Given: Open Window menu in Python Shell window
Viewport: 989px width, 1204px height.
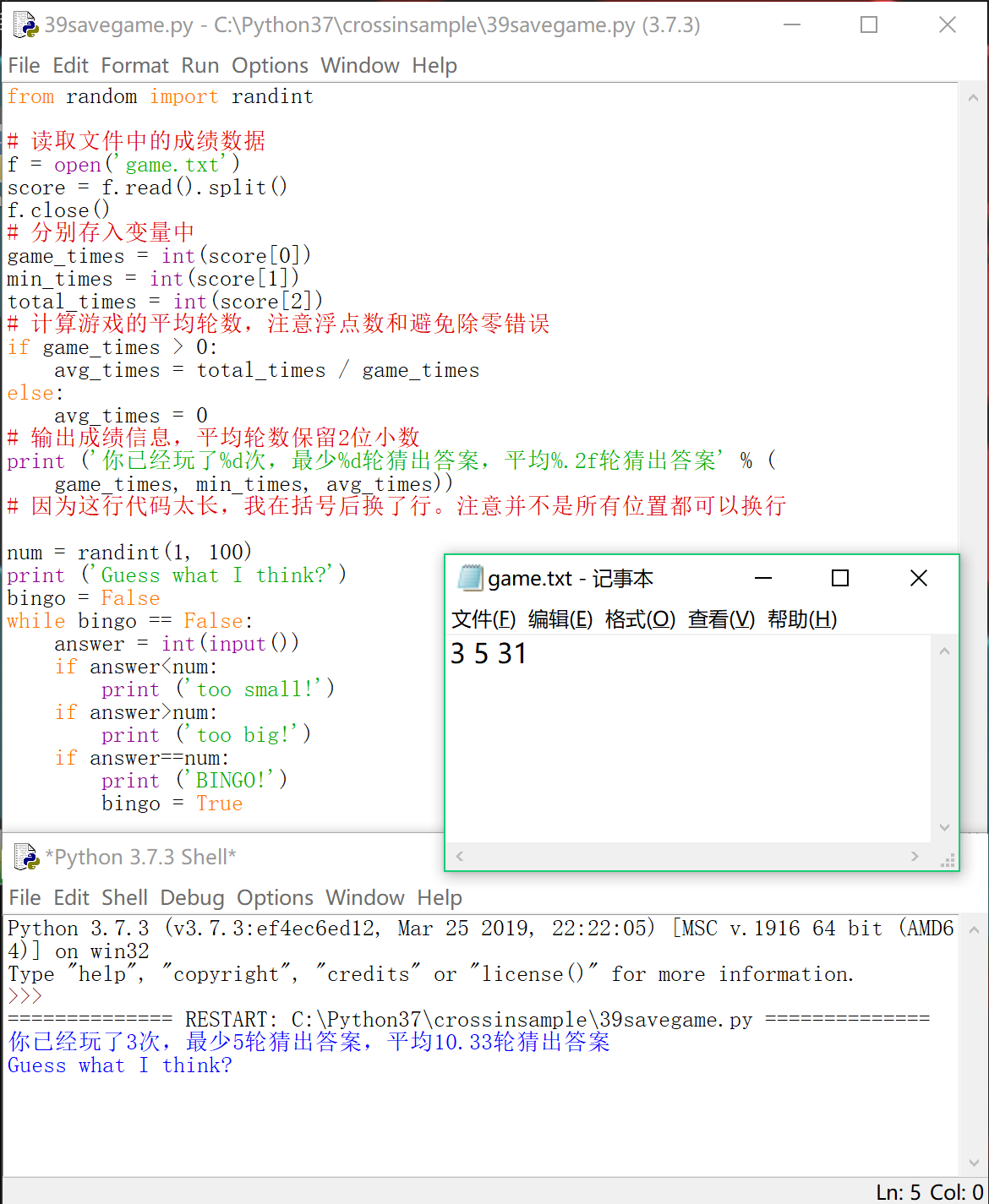Looking at the screenshot, I should 365,897.
